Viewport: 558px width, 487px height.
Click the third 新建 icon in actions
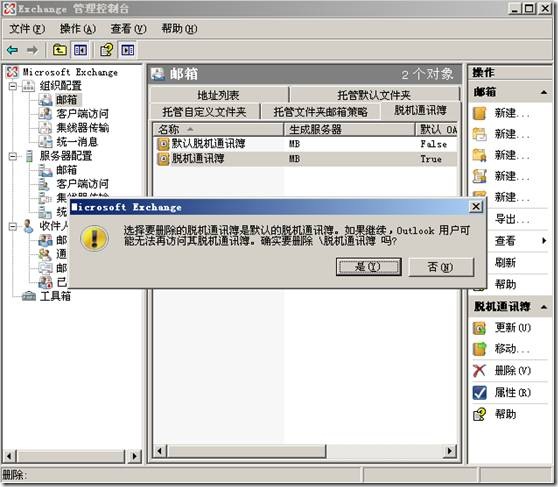pyautogui.click(x=479, y=156)
